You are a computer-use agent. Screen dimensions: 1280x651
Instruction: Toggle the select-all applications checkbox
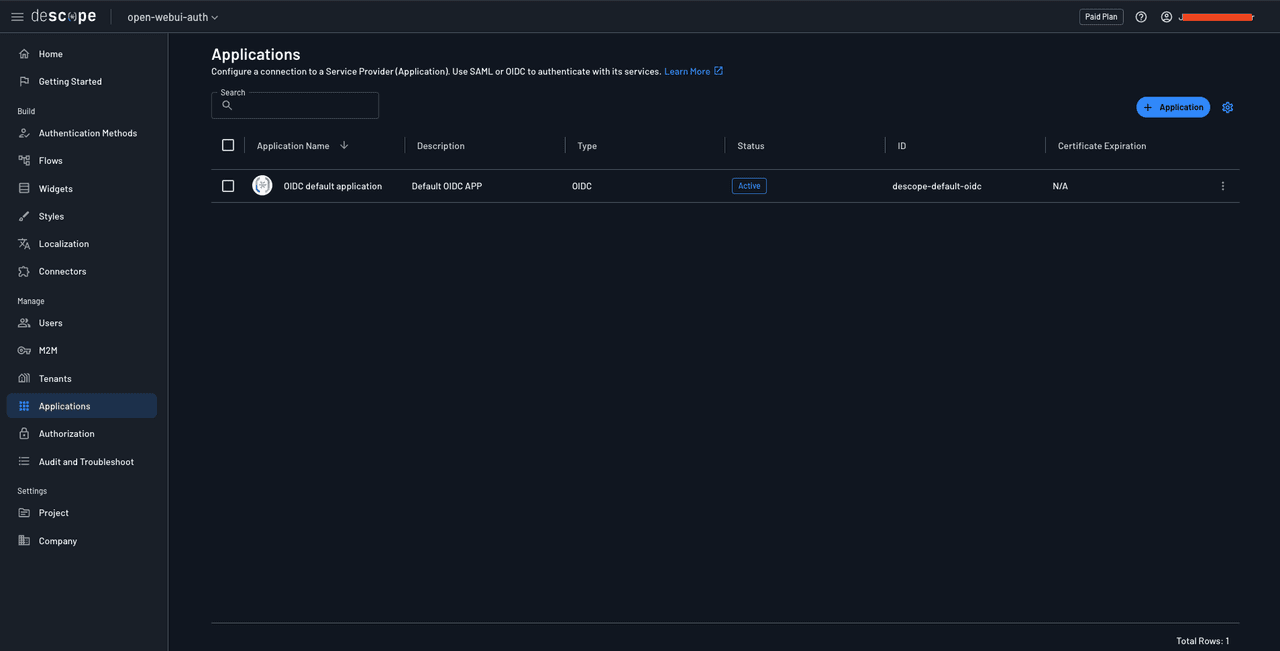(x=228, y=145)
